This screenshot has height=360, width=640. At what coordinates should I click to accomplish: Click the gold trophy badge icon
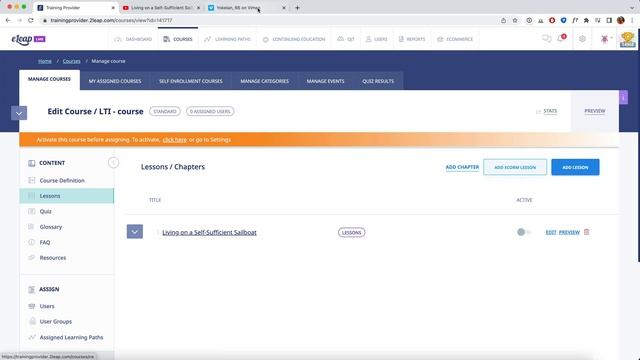[x=627, y=40]
